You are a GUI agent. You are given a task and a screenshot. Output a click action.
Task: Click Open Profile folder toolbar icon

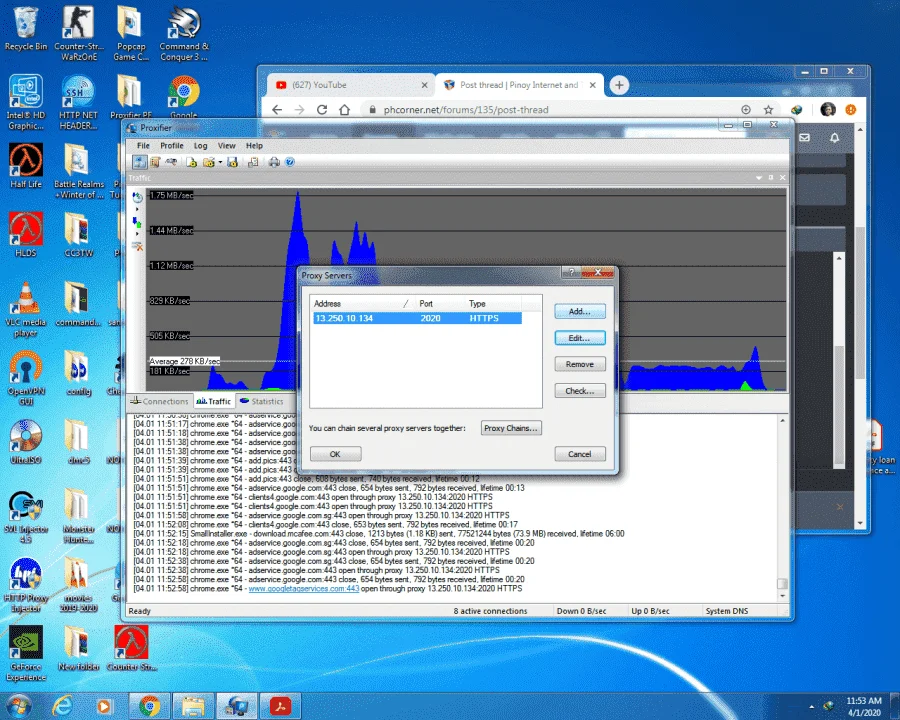(x=208, y=162)
